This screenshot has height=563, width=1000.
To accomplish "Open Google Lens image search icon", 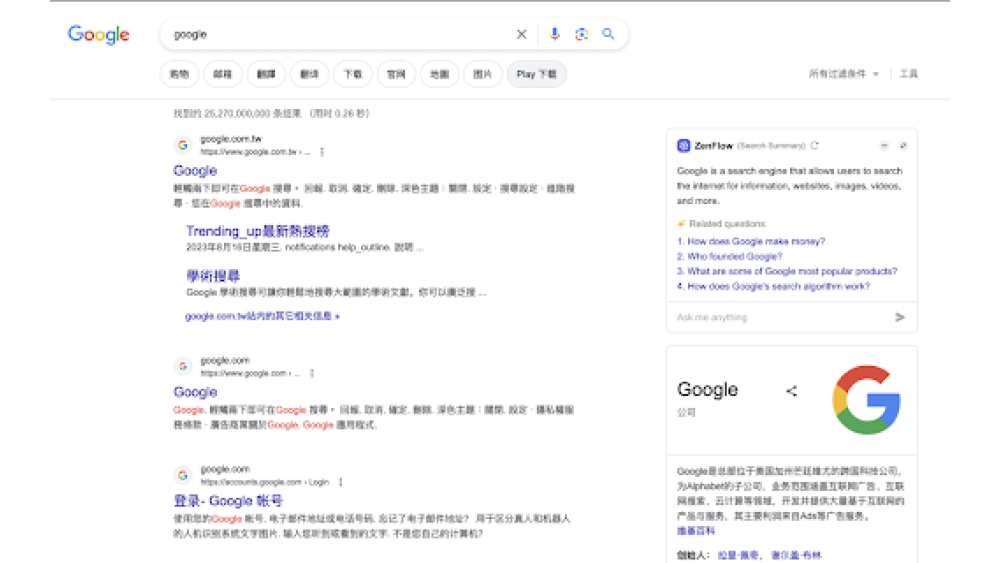I will (581, 34).
